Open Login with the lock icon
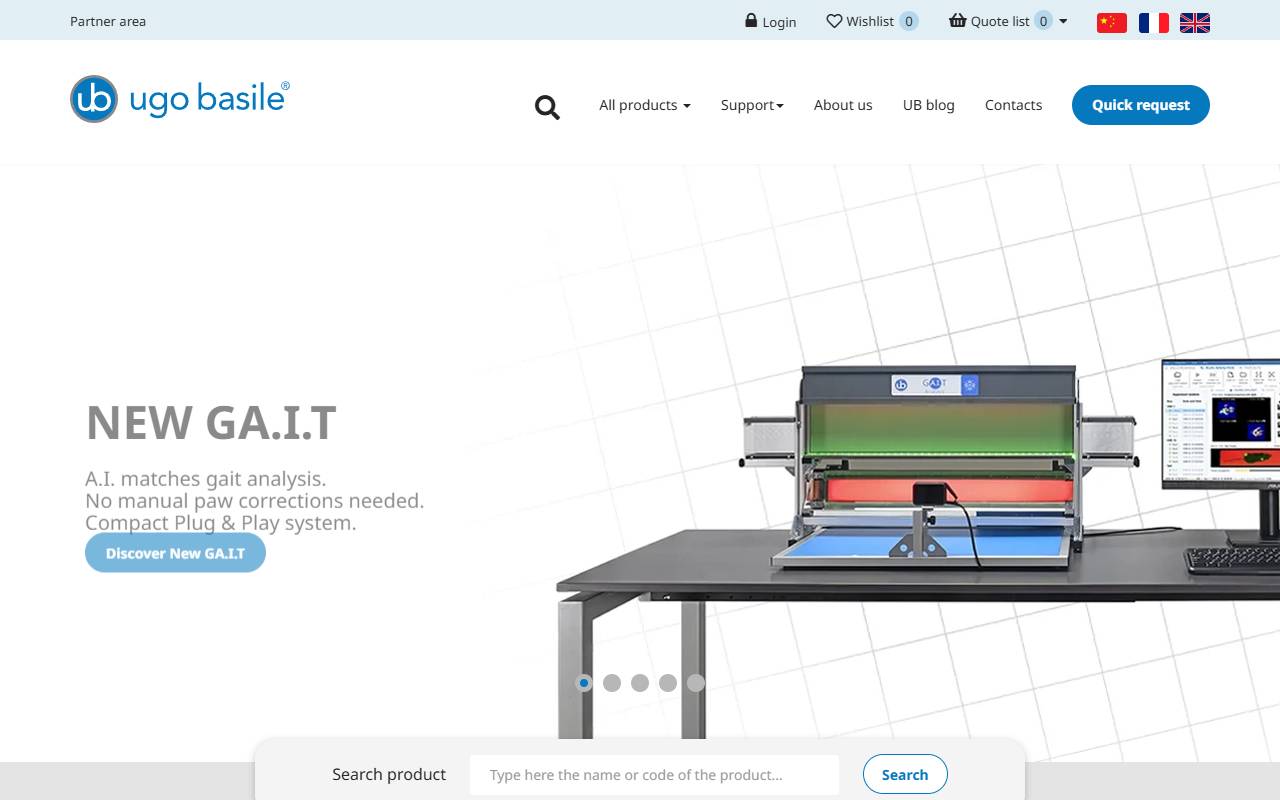The image size is (1280, 800). (x=770, y=21)
